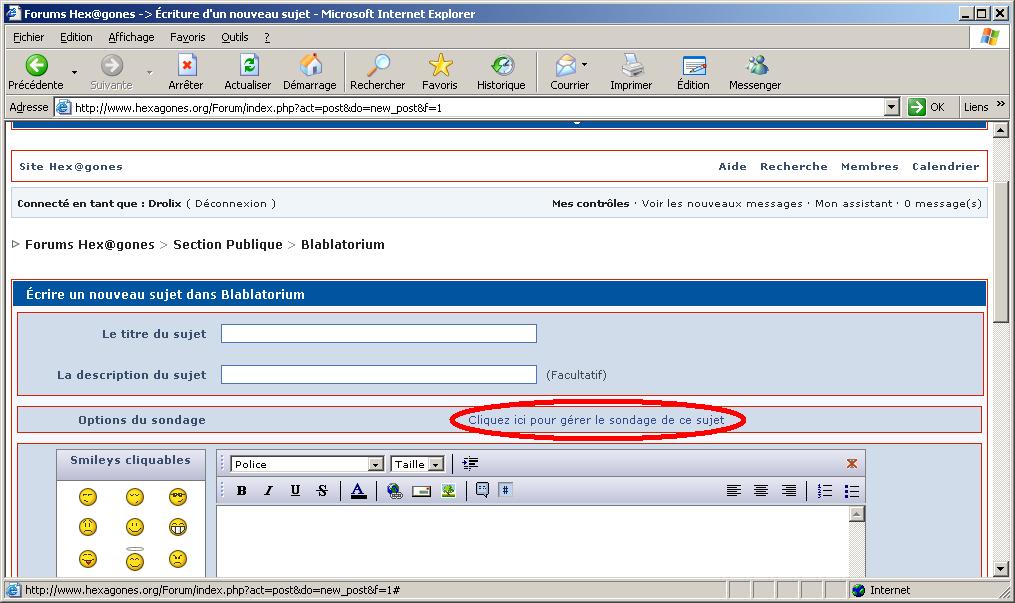Toggle bold formatting in the editor
This screenshot has height=603, width=1015.
(241, 491)
